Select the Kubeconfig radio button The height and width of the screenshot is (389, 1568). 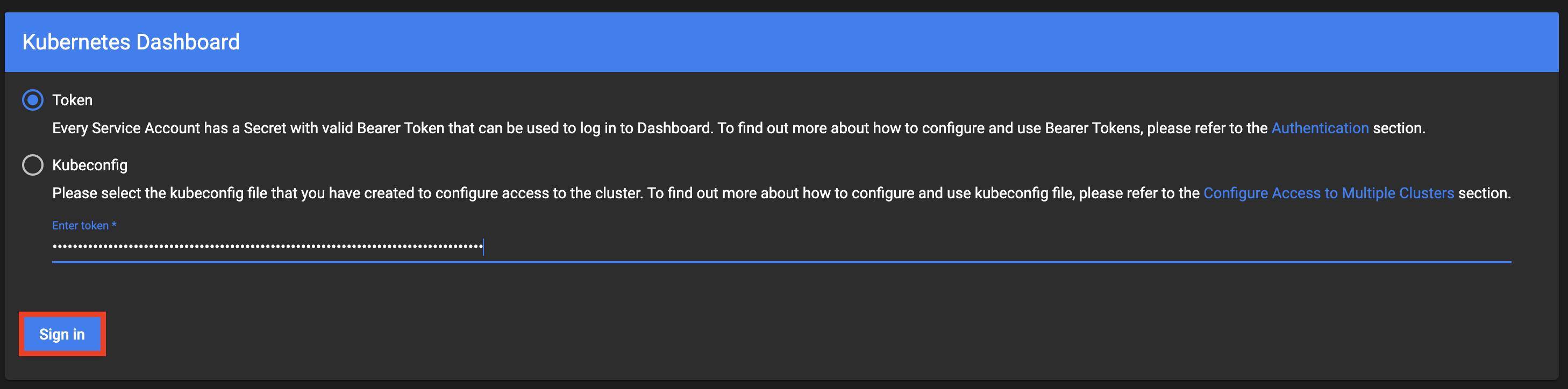(33, 165)
